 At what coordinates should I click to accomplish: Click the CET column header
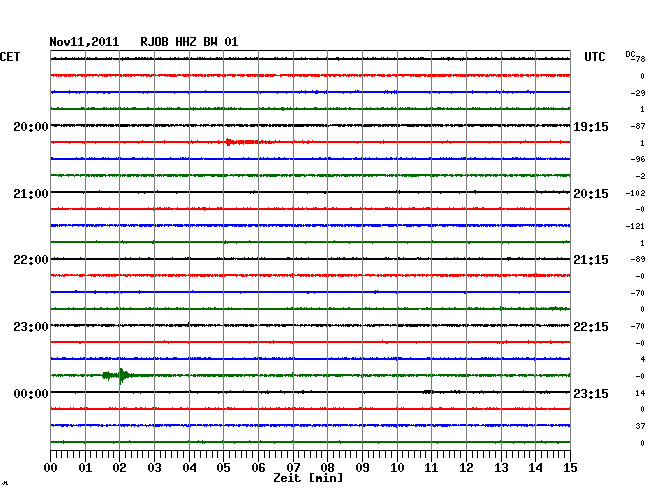click(x=10, y=56)
